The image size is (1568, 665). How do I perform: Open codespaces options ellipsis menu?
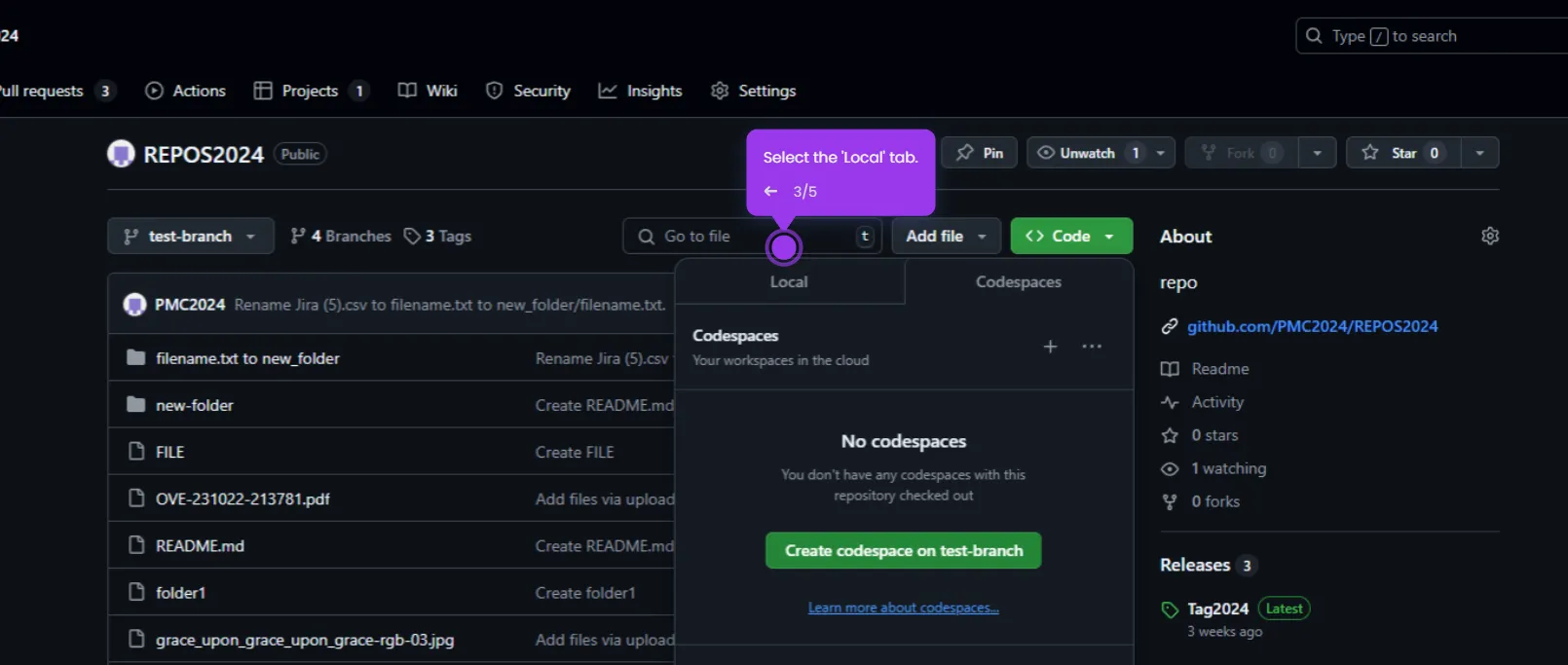point(1092,347)
